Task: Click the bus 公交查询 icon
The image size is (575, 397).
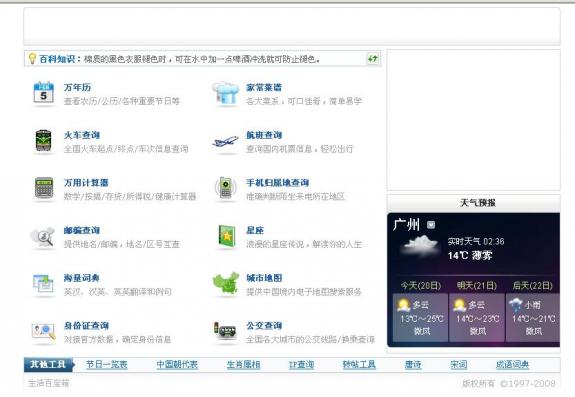Action: click(225, 331)
